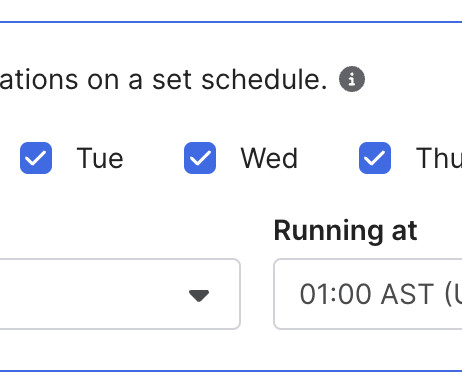Click the Wed day label
The width and height of the screenshot is (462, 386).
pyautogui.click(x=269, y=158)
